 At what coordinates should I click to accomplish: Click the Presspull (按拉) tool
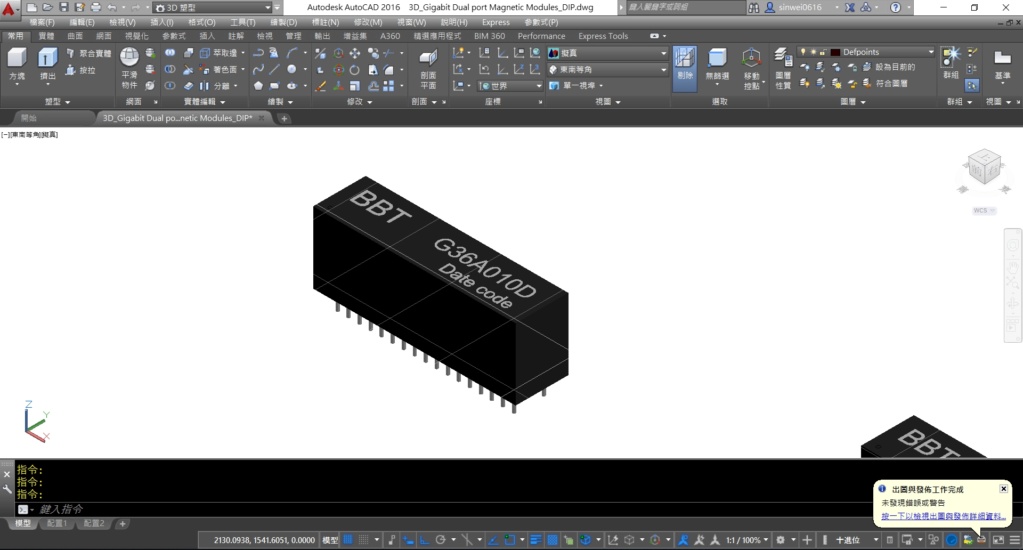point(81,70)
